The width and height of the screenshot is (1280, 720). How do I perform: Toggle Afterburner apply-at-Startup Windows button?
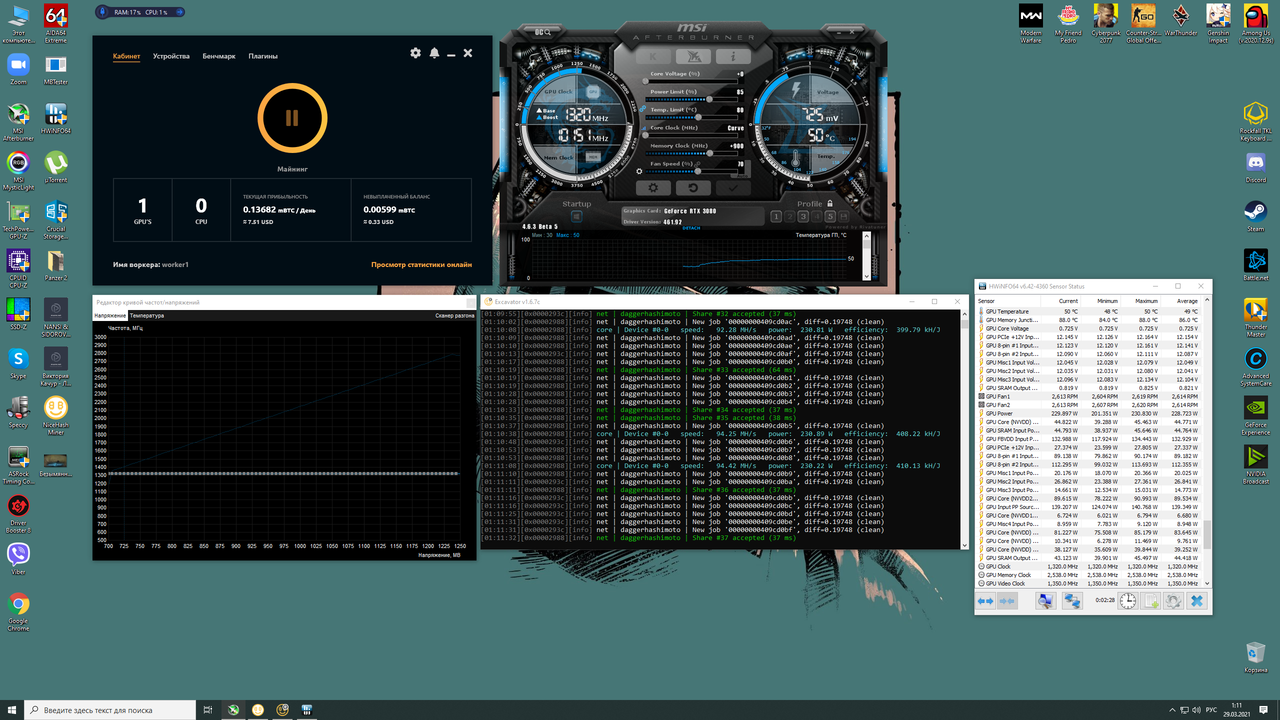click(x=577, y=217)
